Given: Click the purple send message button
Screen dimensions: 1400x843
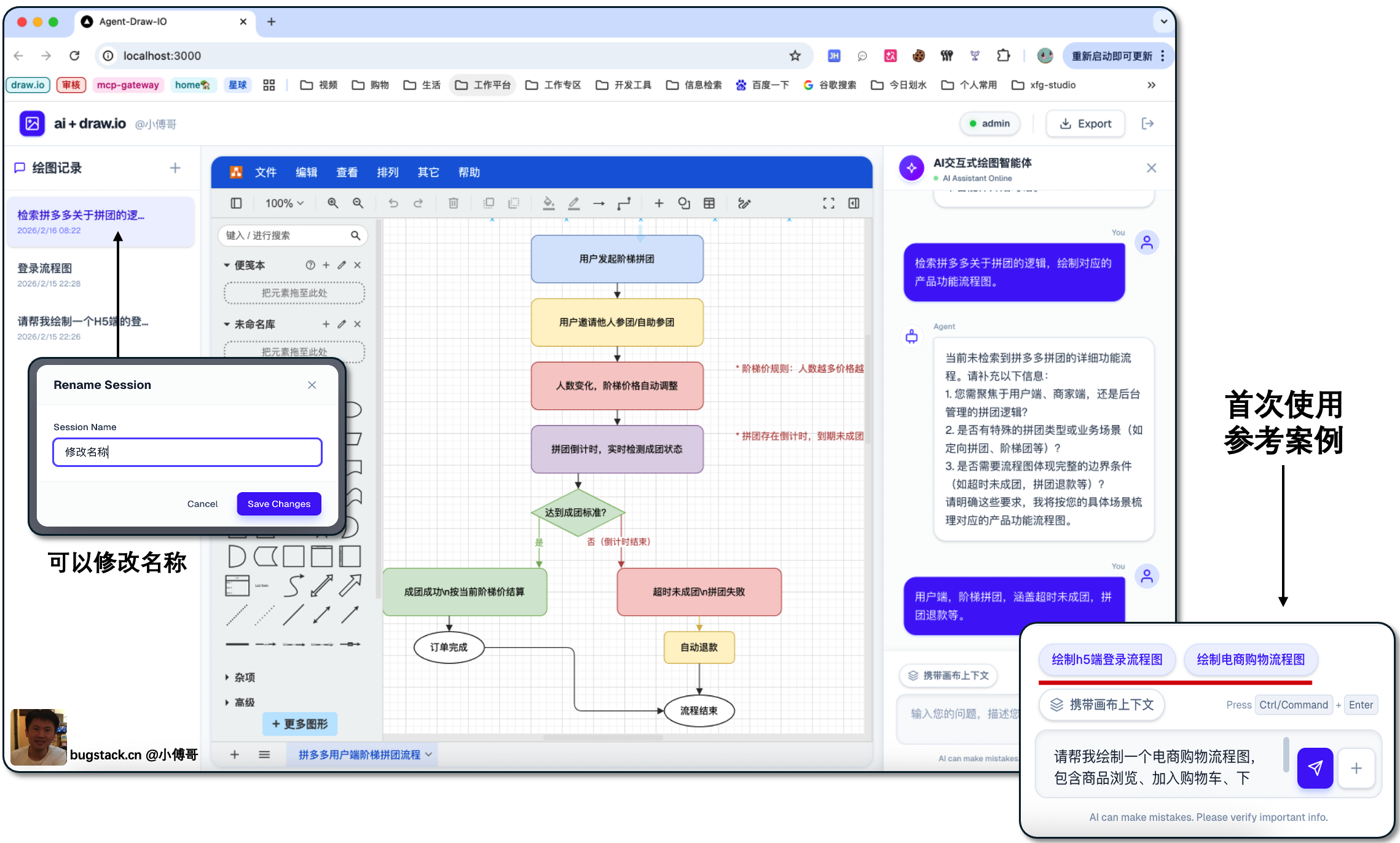Looking at the screenshot, I should point(1315,767).
